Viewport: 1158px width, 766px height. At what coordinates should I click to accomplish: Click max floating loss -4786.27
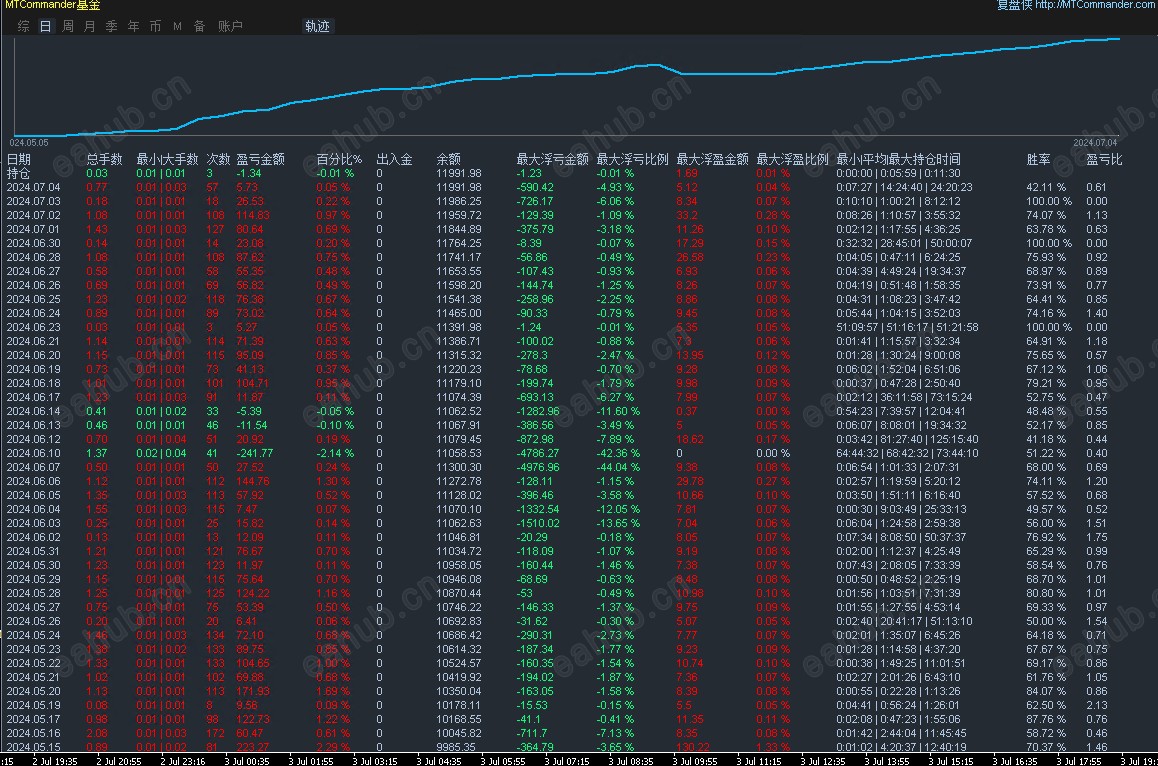pos(538,454)
